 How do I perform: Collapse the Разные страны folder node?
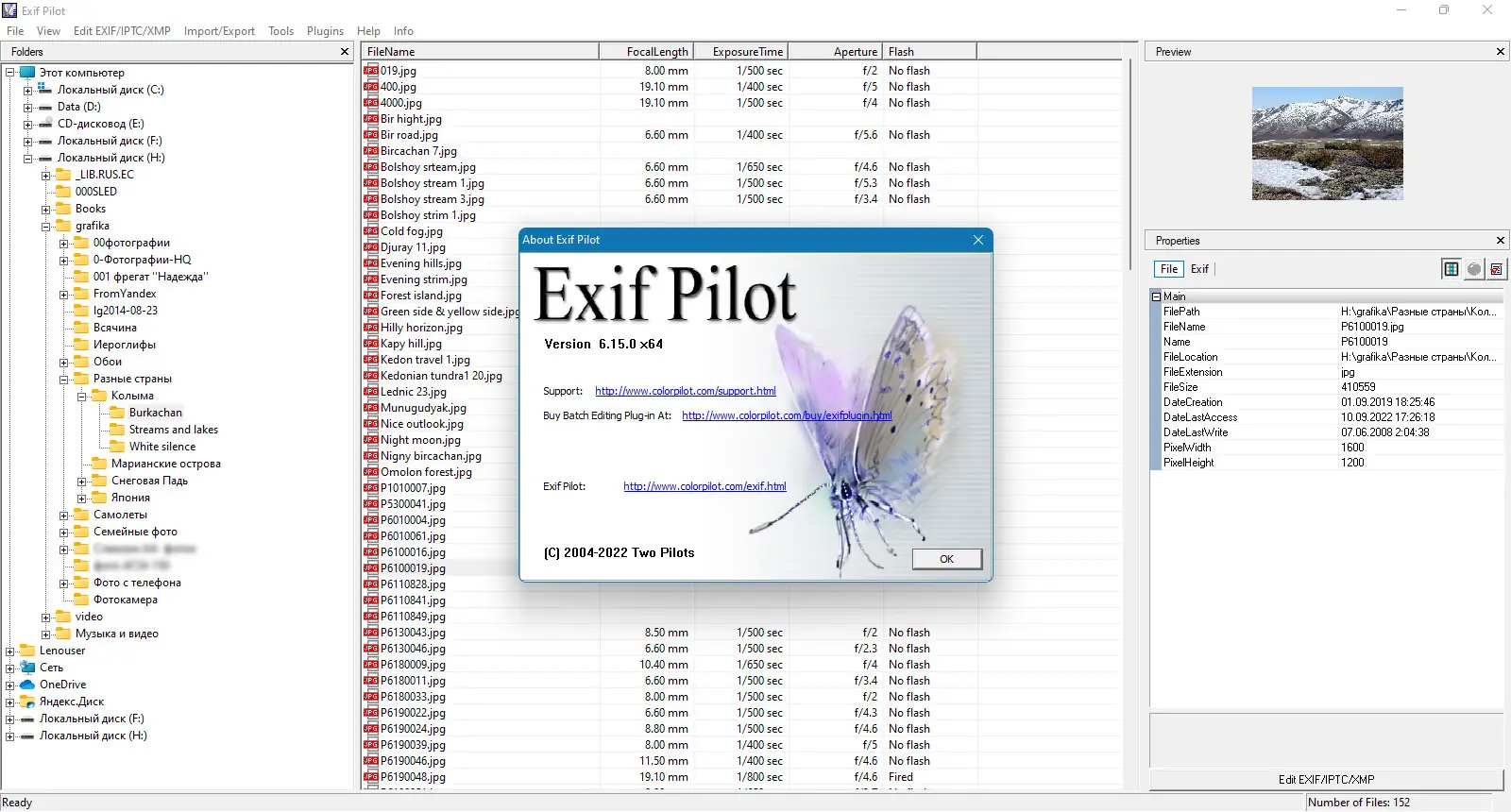point(63,380)
